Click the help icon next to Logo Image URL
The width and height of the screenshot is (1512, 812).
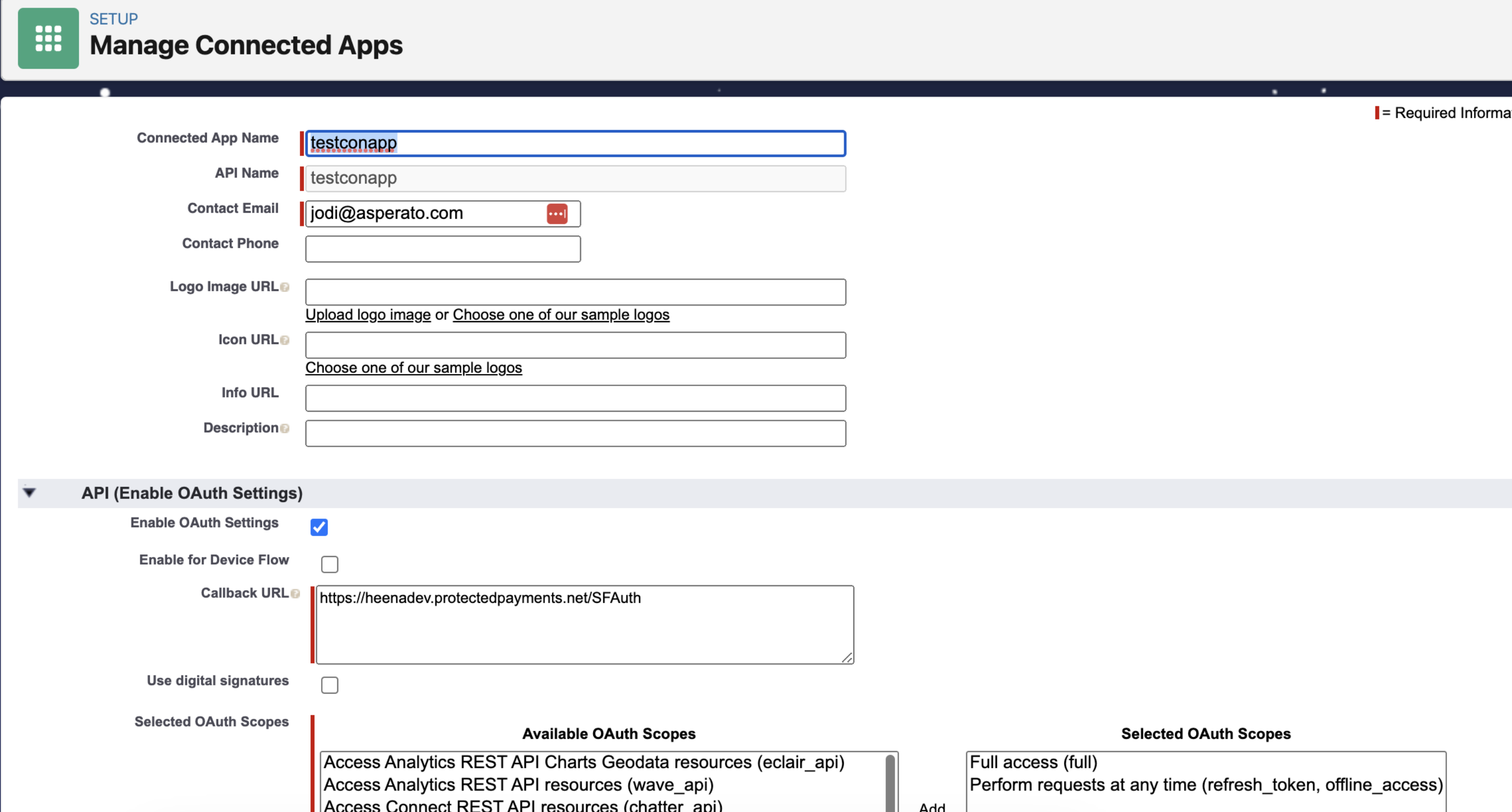pyautogui.click(x=285, y=287)
